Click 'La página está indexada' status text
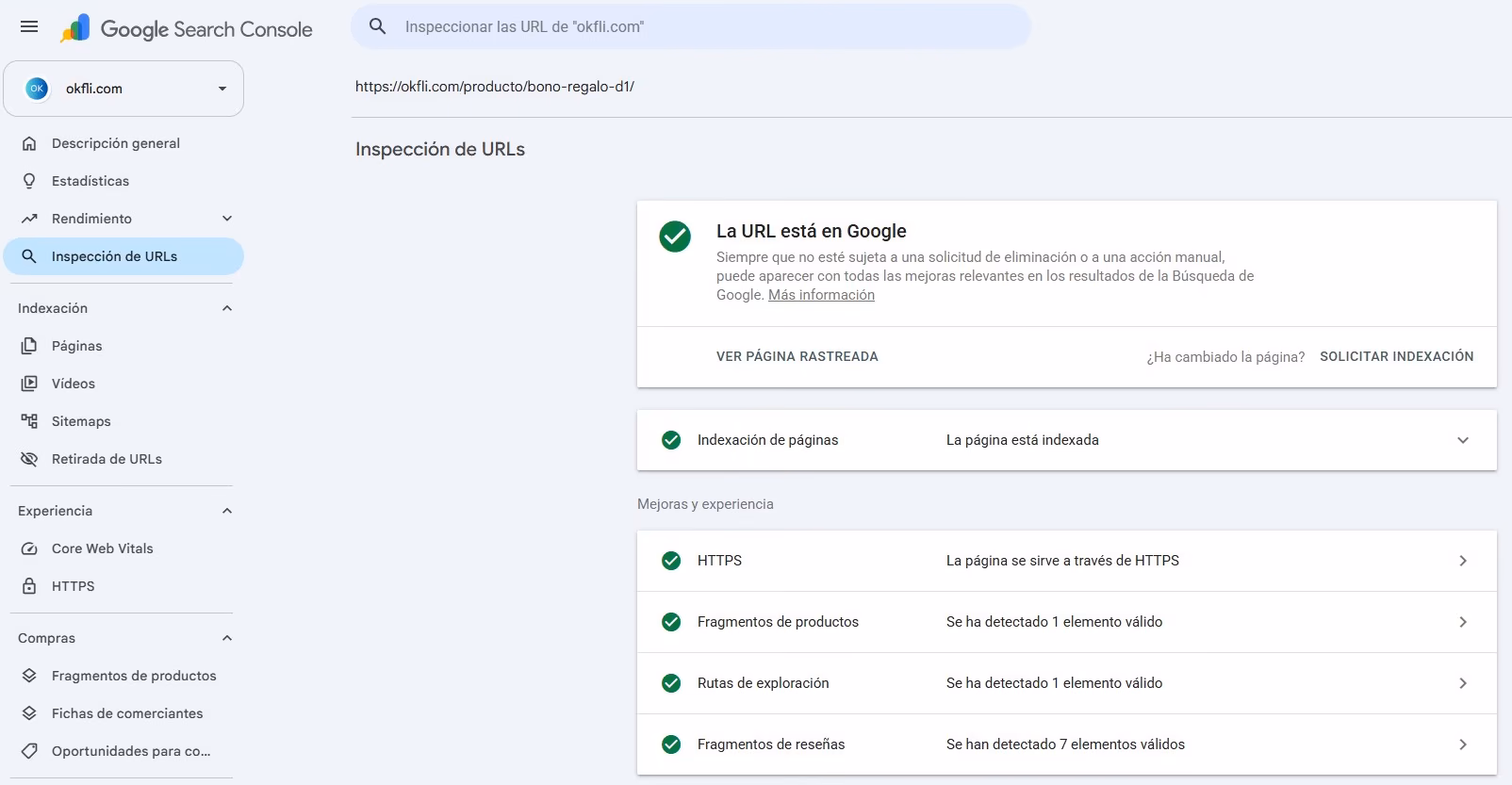This screenshot has height=785, width=1512. click(x=1023, y=440)
